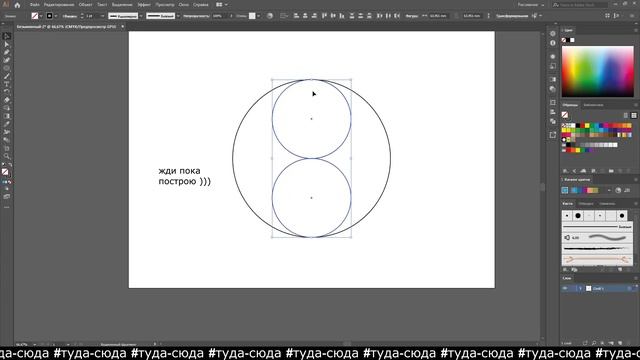Screen dimensions: 640x360
Task: Switch to the Образцы swatches tab
Action: pos(570,105)
